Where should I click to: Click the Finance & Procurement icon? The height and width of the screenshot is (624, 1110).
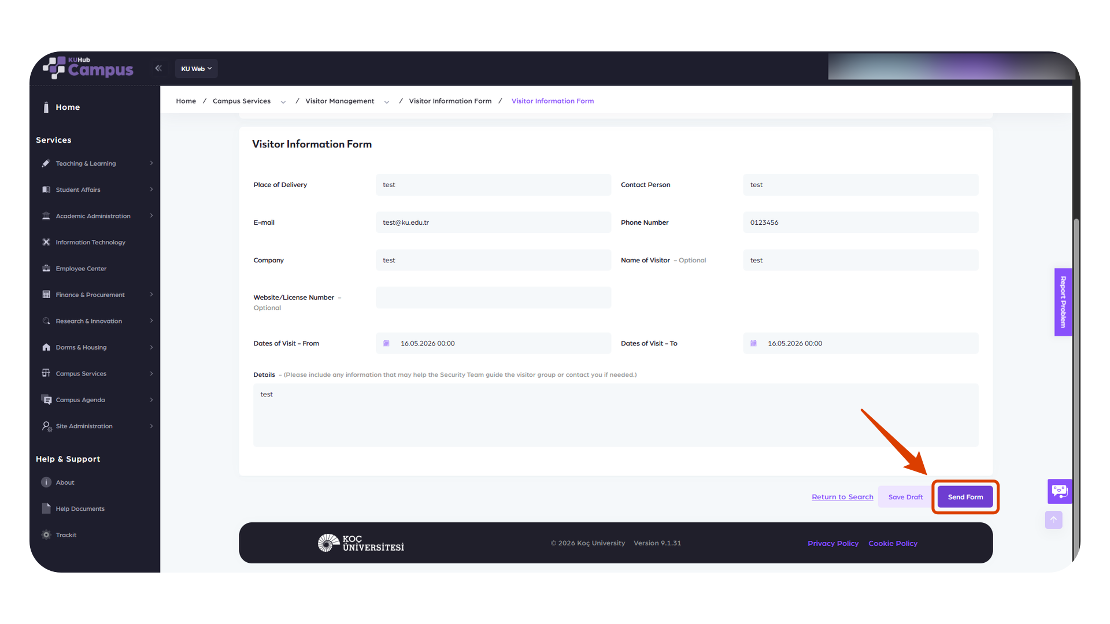pyautogui.click(x=46, y=295)
